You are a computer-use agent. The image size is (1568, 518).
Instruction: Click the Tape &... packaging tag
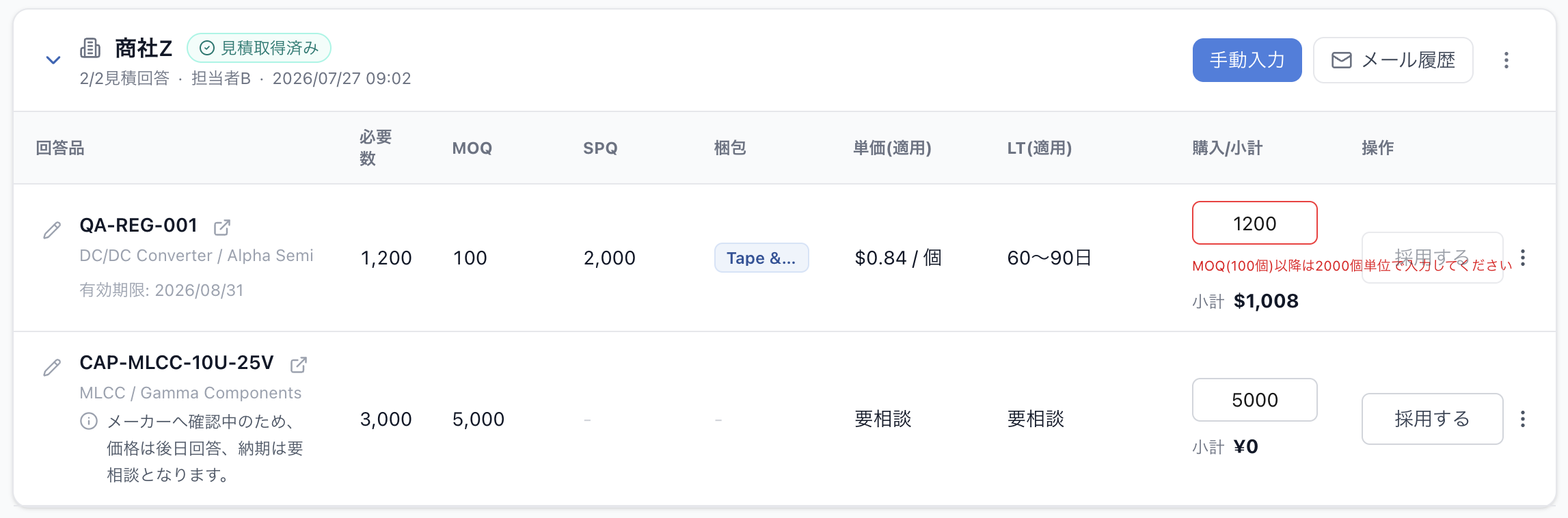(761, 258)
